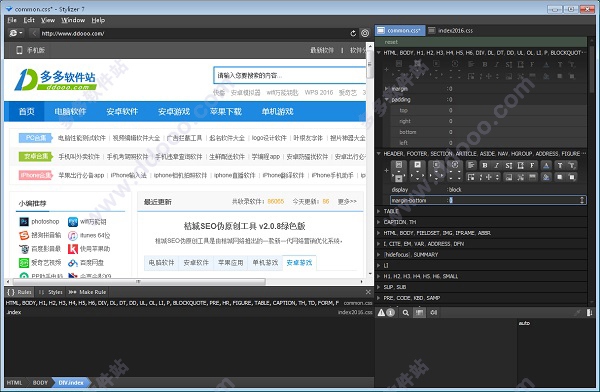
Task: Reload the previewed page
Action: click(353, 34)
